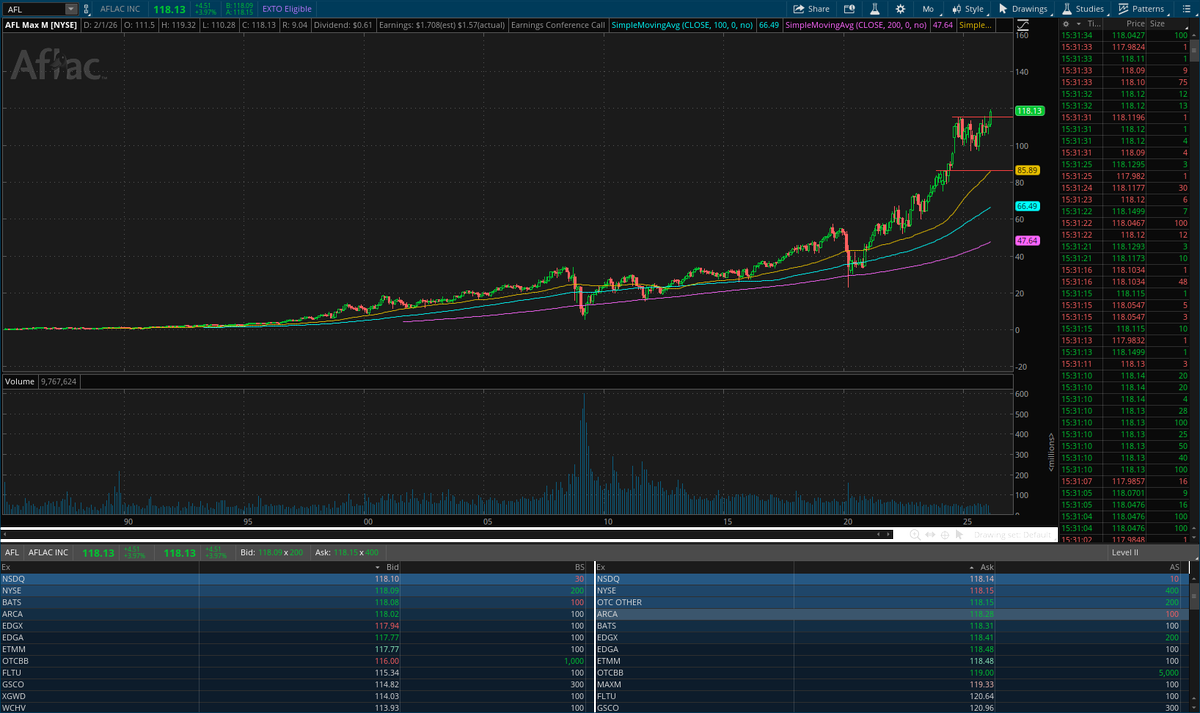Image resolution: width=1200 pixels, height=713 pixels.
Task: Open the AFL symbol dropdown in Level II panel
Action: pyautogui.click(x=12, y=552)
